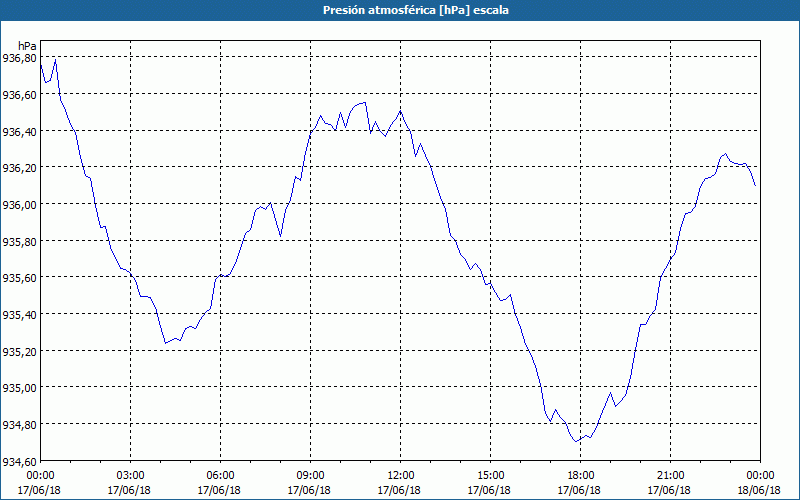The width and height of the screenshot is (800, 500).
Task: Click the 21:00 time axis label
Action: (x=670, y=476)
